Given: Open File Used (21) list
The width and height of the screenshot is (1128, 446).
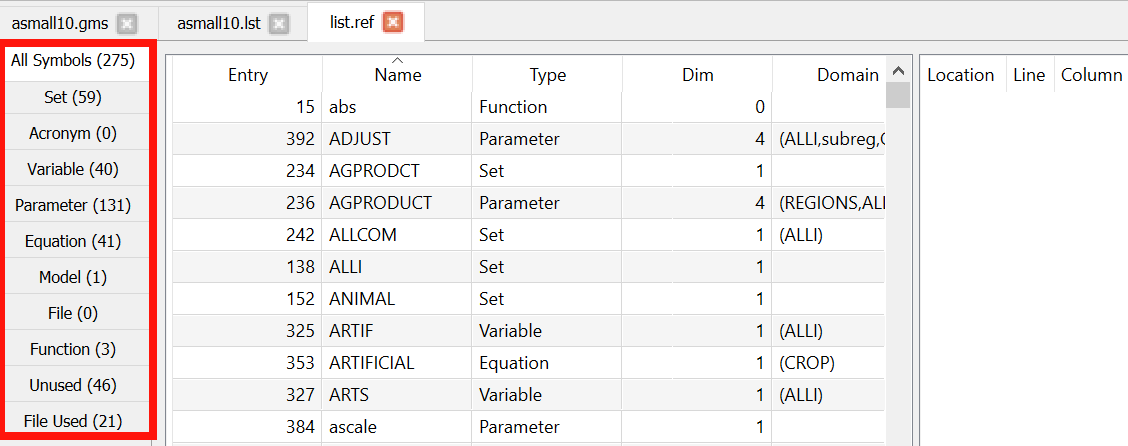Looking at the screenshot, I should click(73, 421).
